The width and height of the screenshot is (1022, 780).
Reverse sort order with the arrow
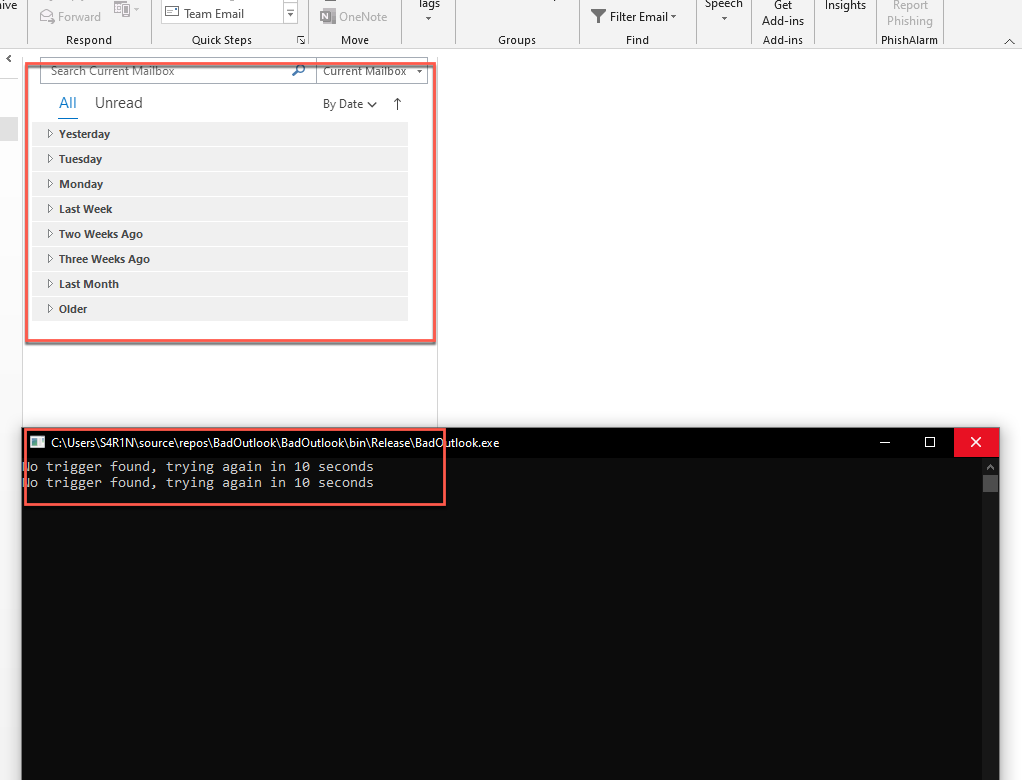397,104
